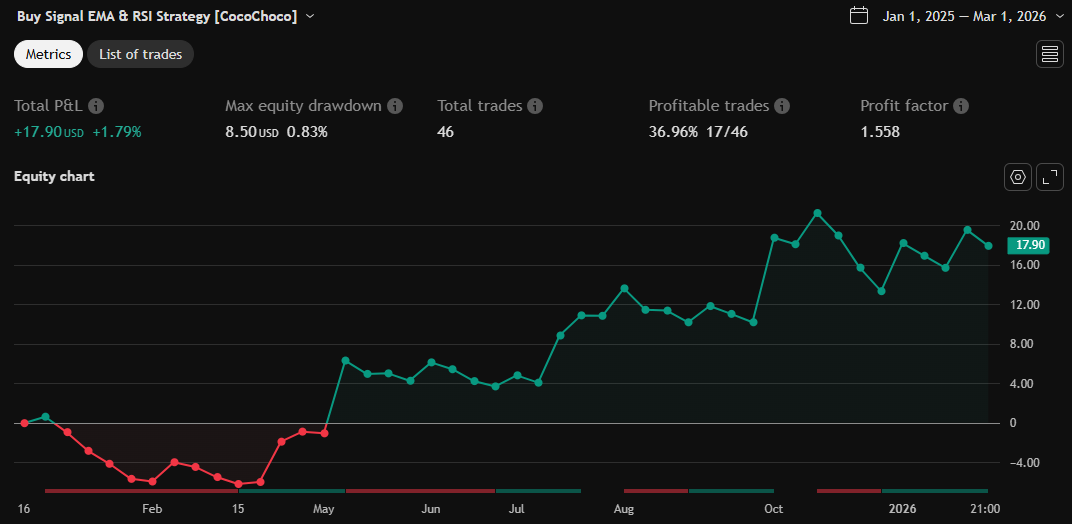This screenshot has width=1072, height=524.
Task: Expand equity chart to fullscreen
Action: point(1050,177)
